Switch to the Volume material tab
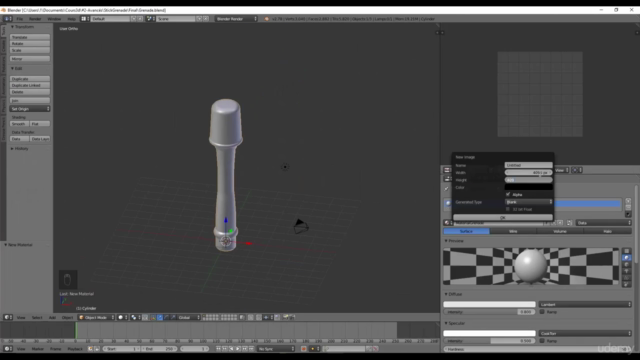The image size is (640, 360). tap(560, 231)
